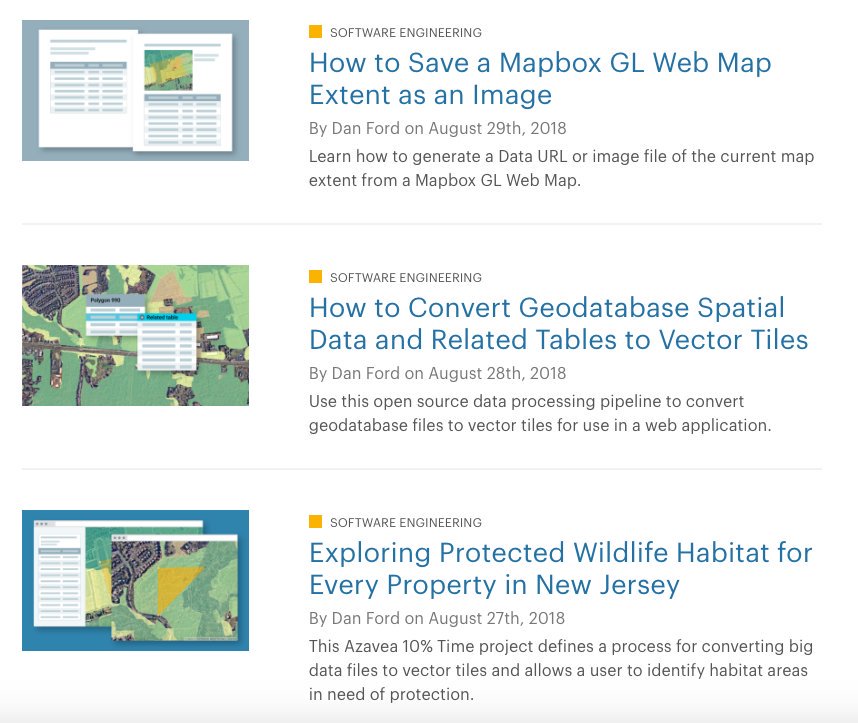This screenshot has width=858, height=723.
Task: Click the "Learn how to generate a Data URL" summary
Action: pos(561,168)
